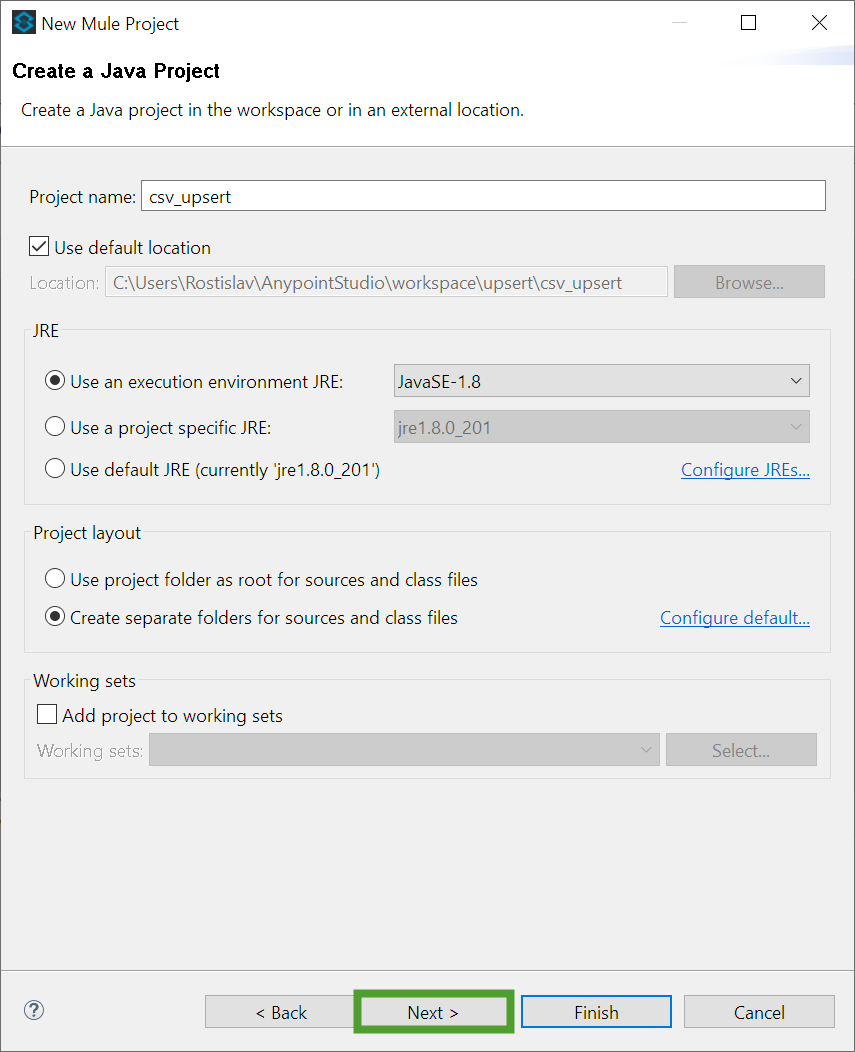Viewport: 855px width, 1052px height.
Task: Click the Mule Studio logo icon
Action: tap(23, 22)
